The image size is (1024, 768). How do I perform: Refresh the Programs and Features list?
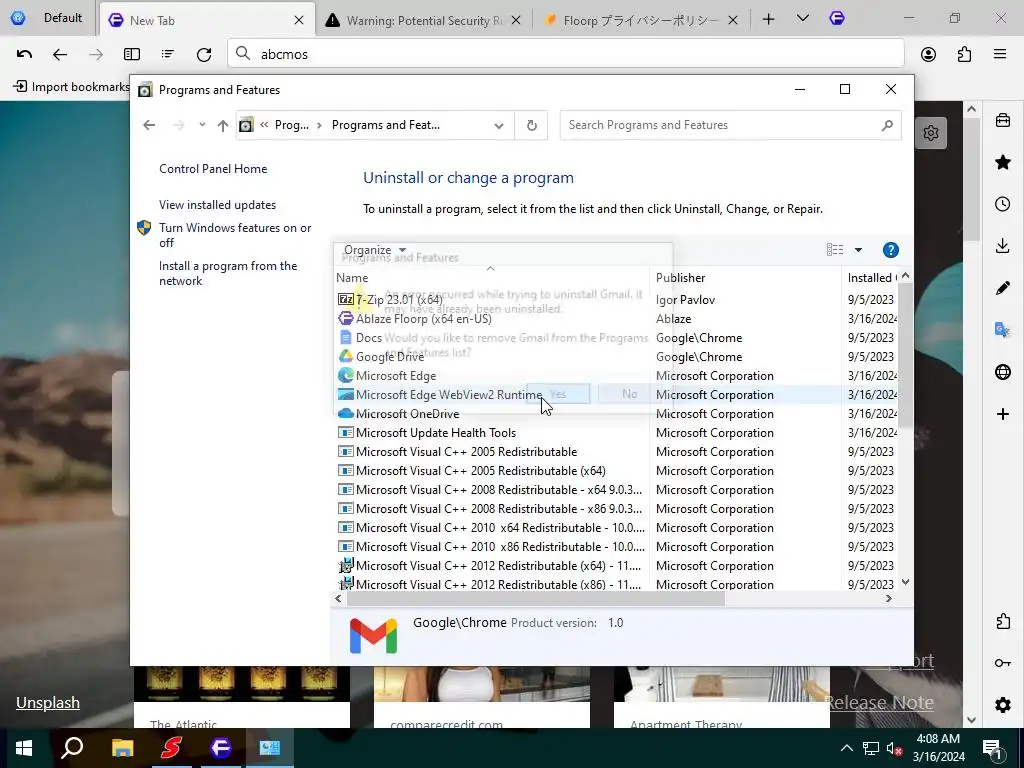[x=532, y=125]
